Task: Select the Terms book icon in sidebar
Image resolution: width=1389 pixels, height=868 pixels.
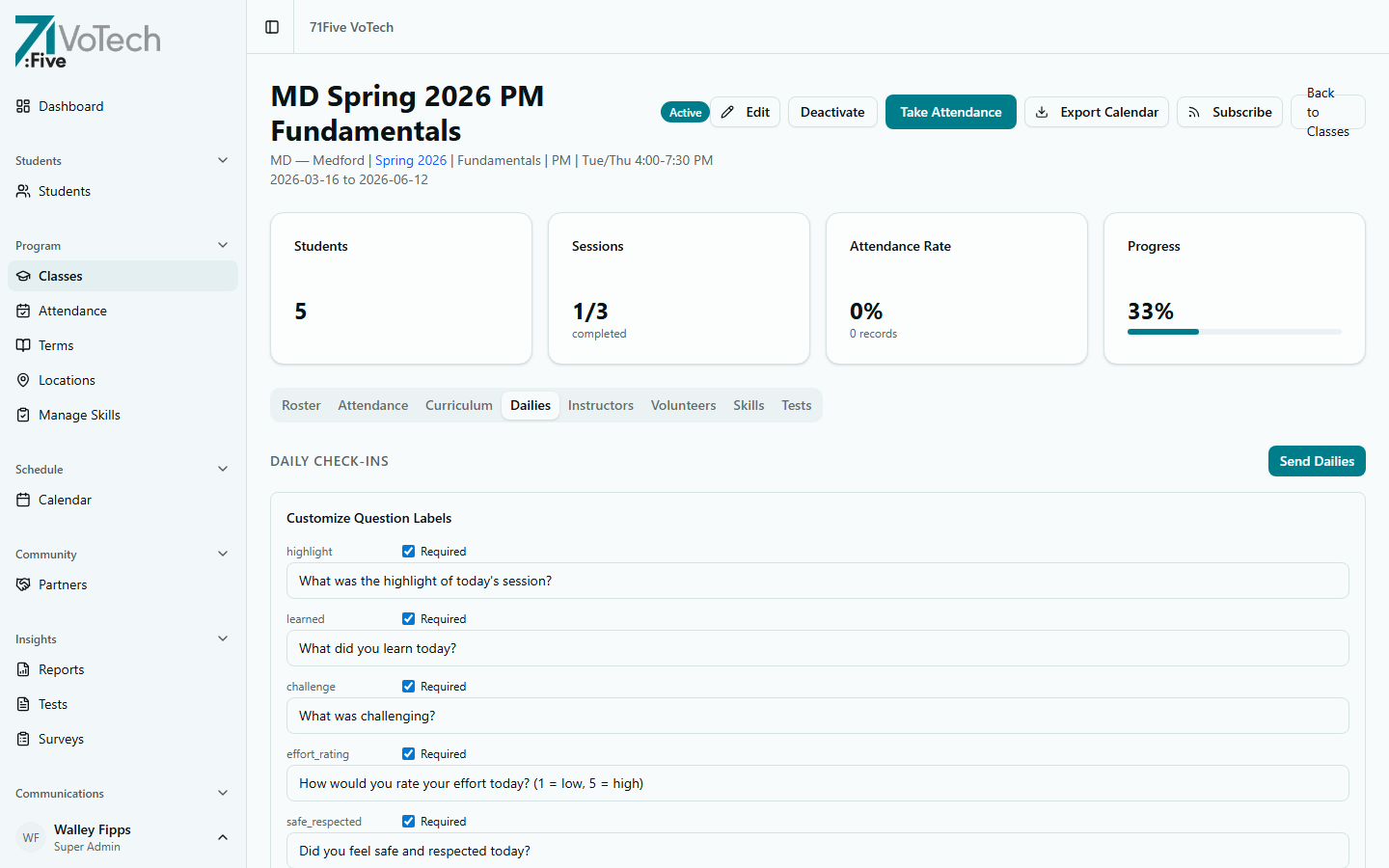Action: point(22,344)
